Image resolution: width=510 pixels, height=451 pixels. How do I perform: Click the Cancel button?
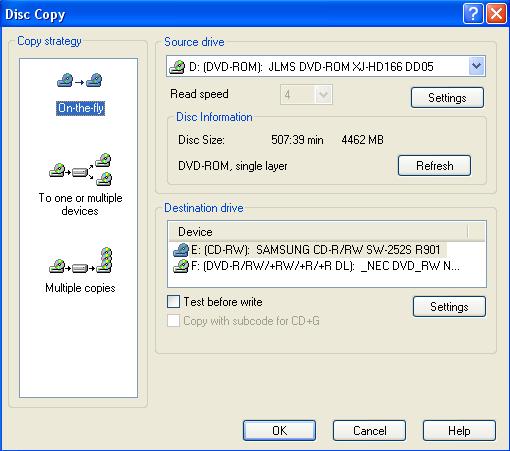369,430
